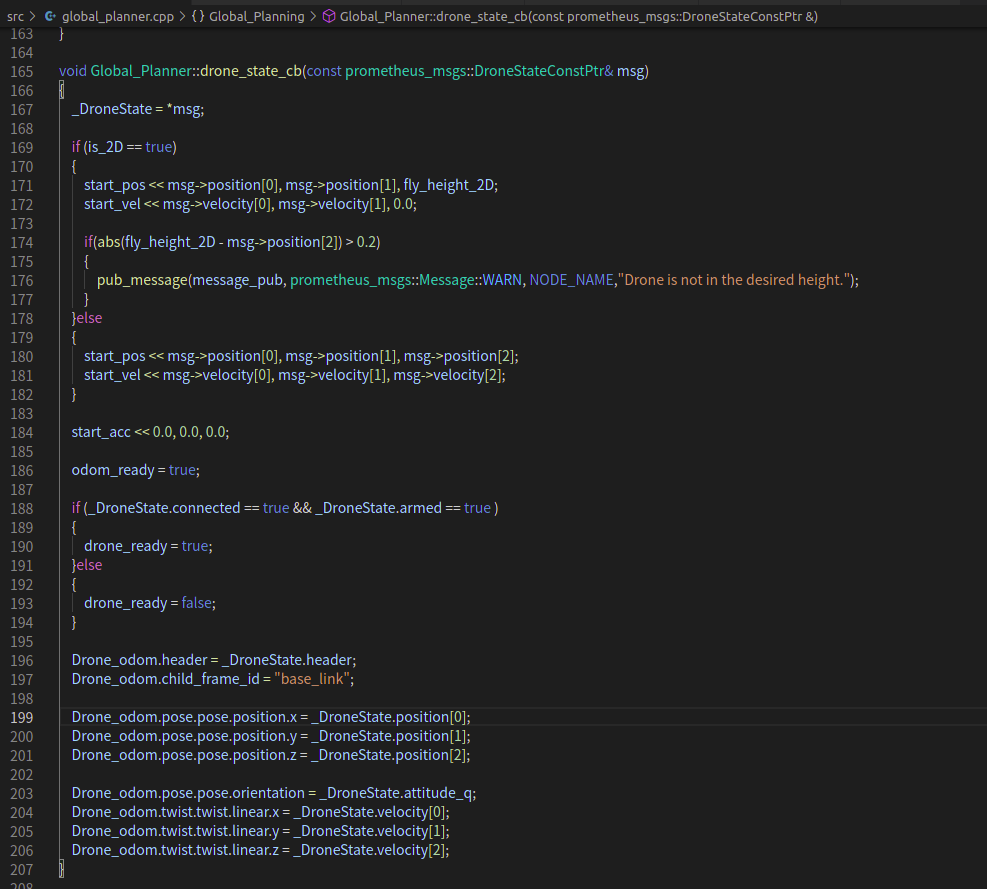Click chevron after Global_Planning breadcrumb
The height and width of the screenshot is (889, 987).
pos(313,16)
